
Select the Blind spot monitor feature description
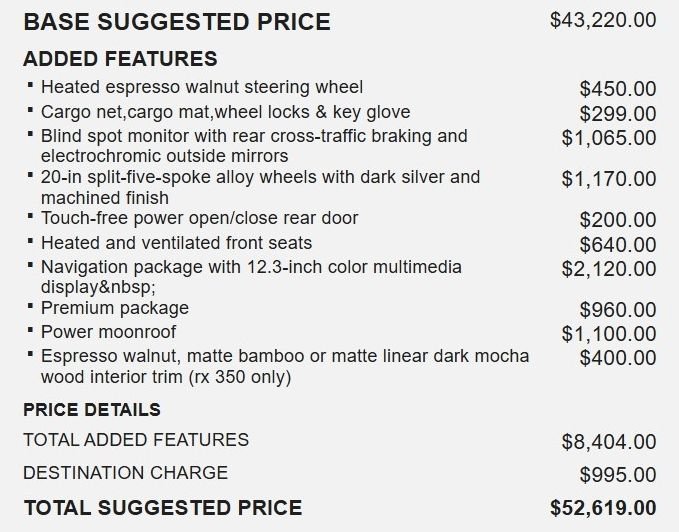coord(254,146)
